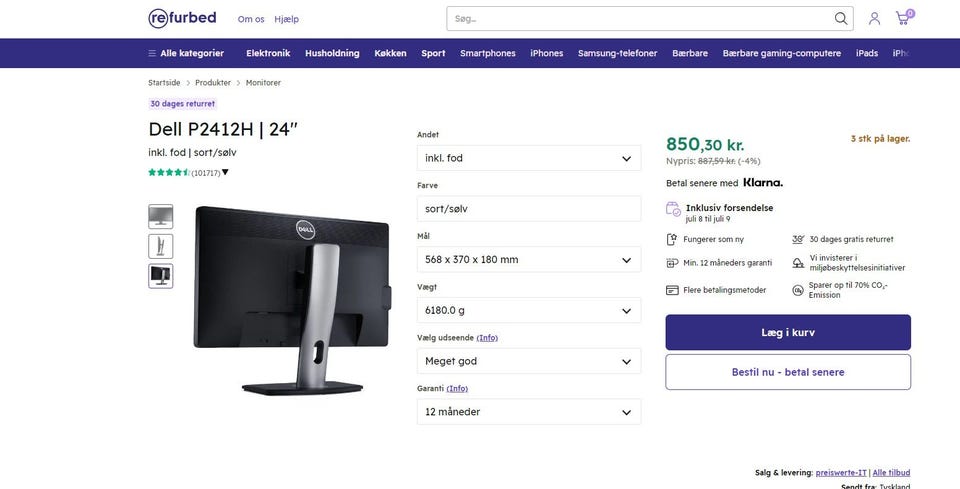Click the Inklusiv forsendelse shipping icon
This screenshot has width=960, height=489.
[673, 209]
